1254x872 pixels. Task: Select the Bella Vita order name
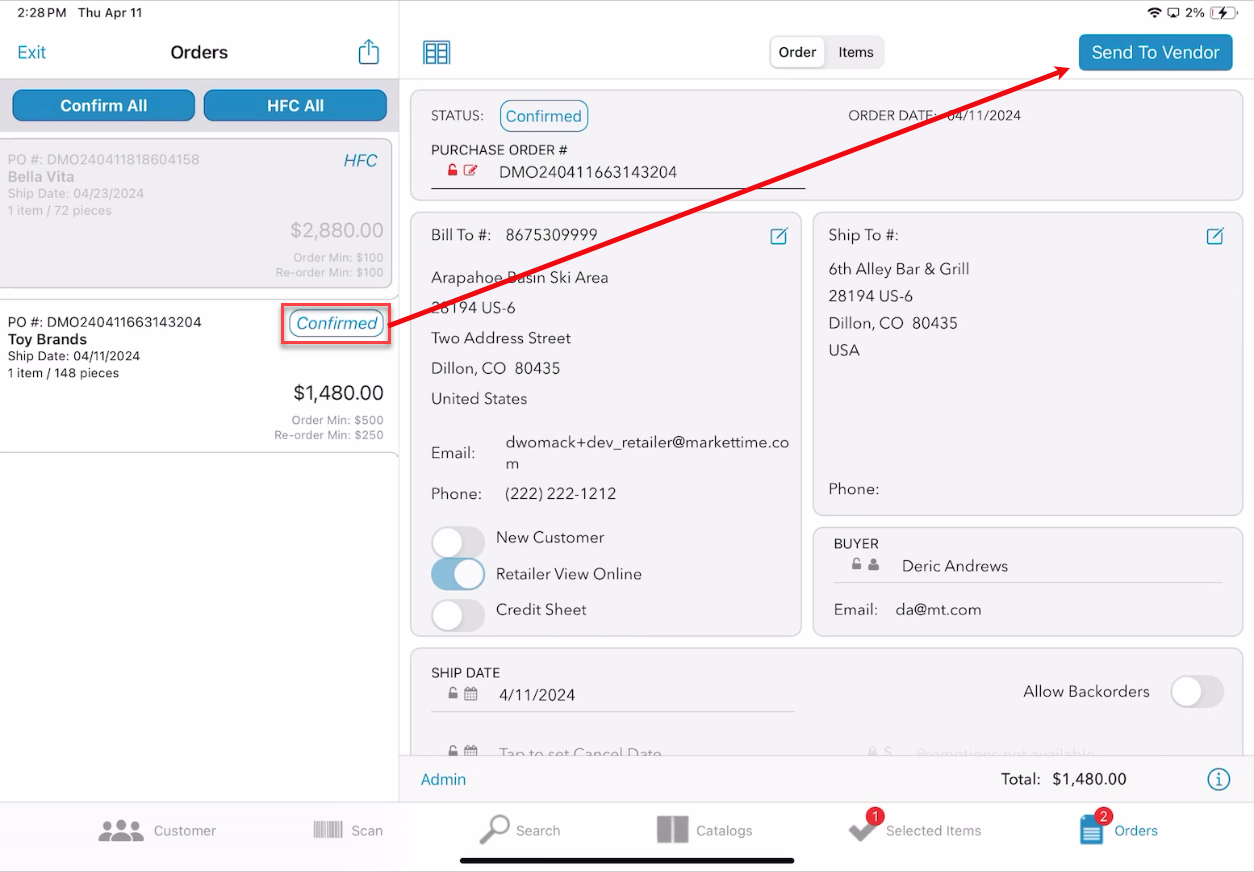coord(41,177)
